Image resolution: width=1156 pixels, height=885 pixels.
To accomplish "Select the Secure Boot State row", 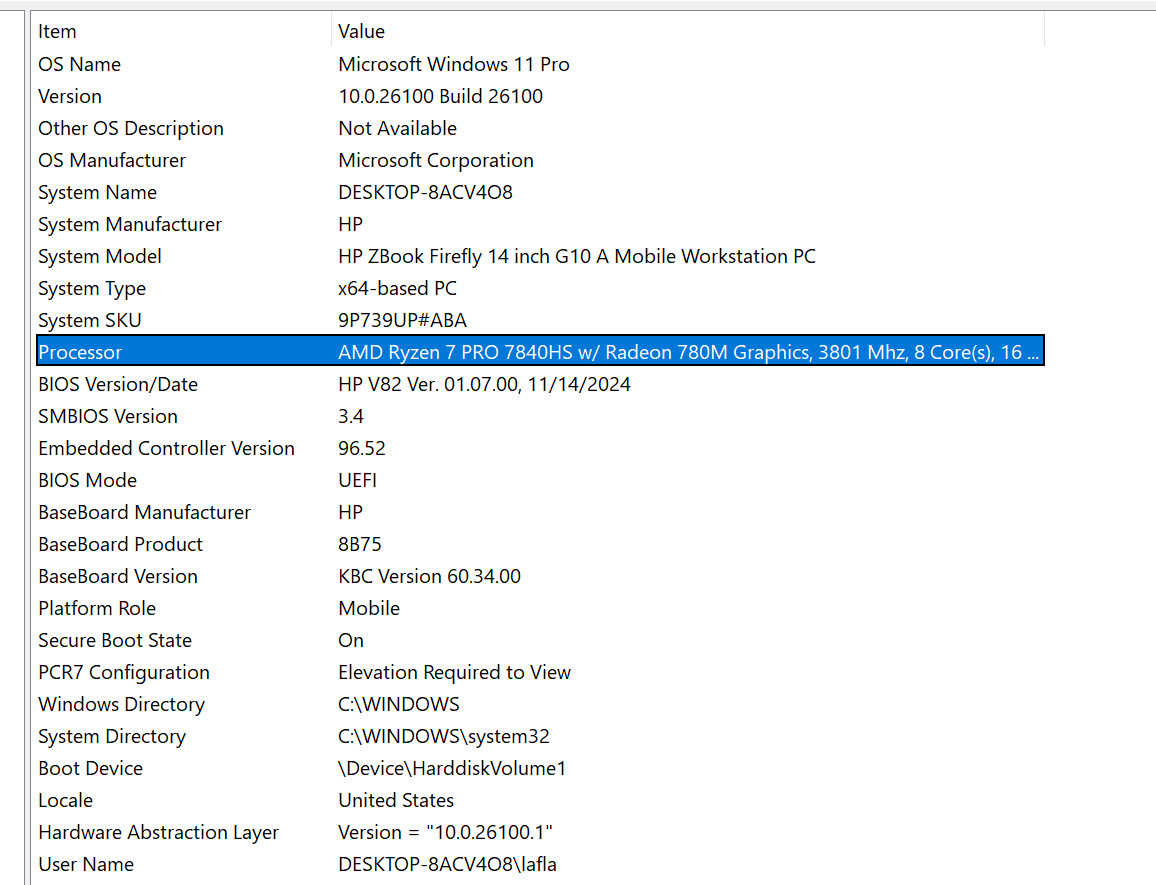I will 540,640.
